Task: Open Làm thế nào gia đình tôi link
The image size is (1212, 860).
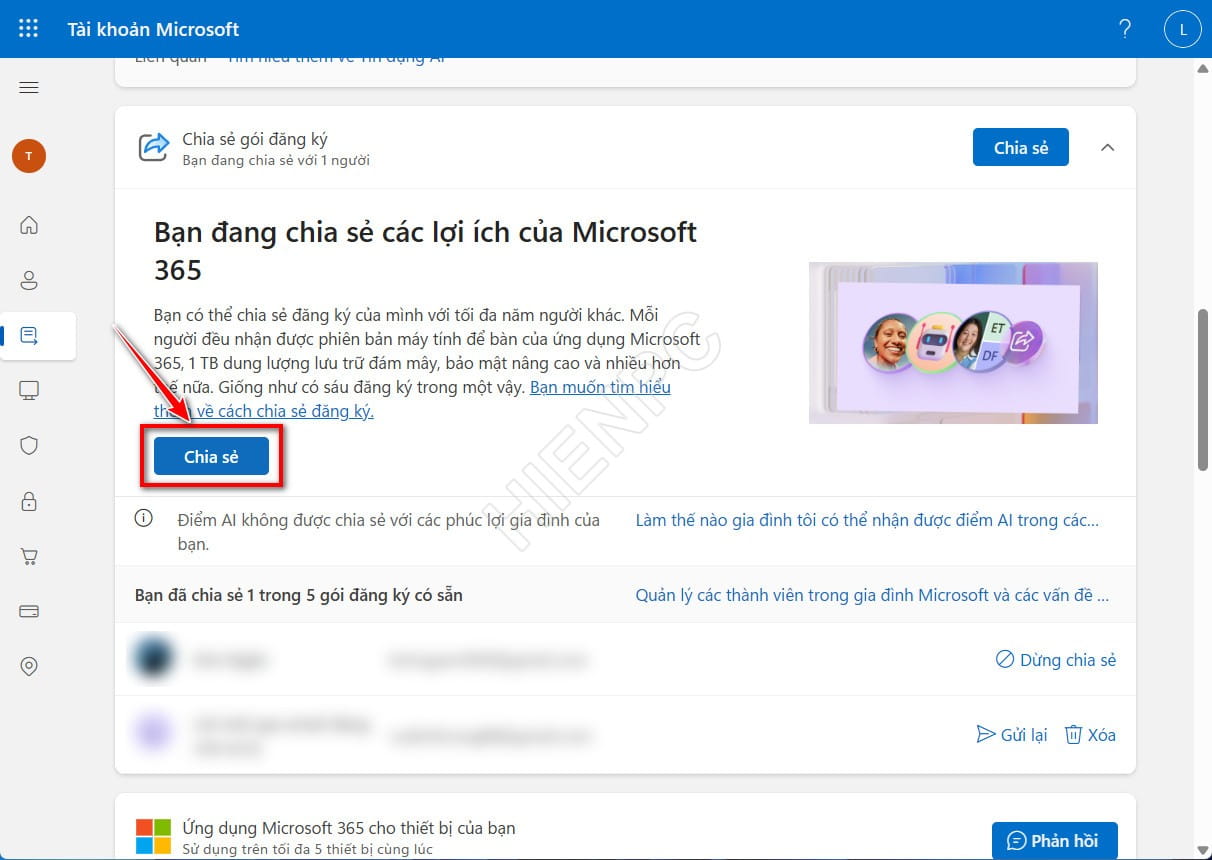Action: tap(867, 520)
